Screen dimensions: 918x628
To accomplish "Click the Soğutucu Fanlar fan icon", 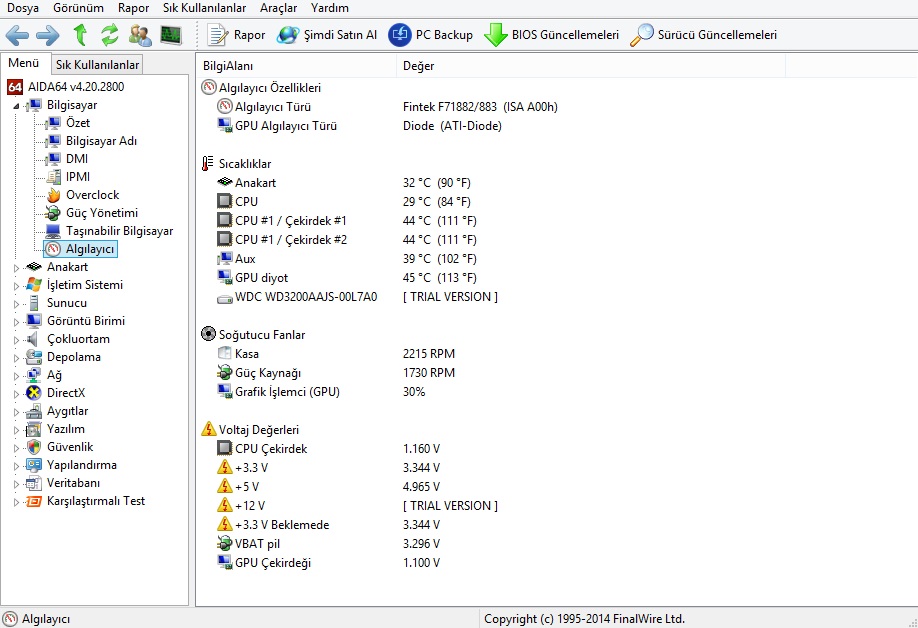I will tap(208, 334).
